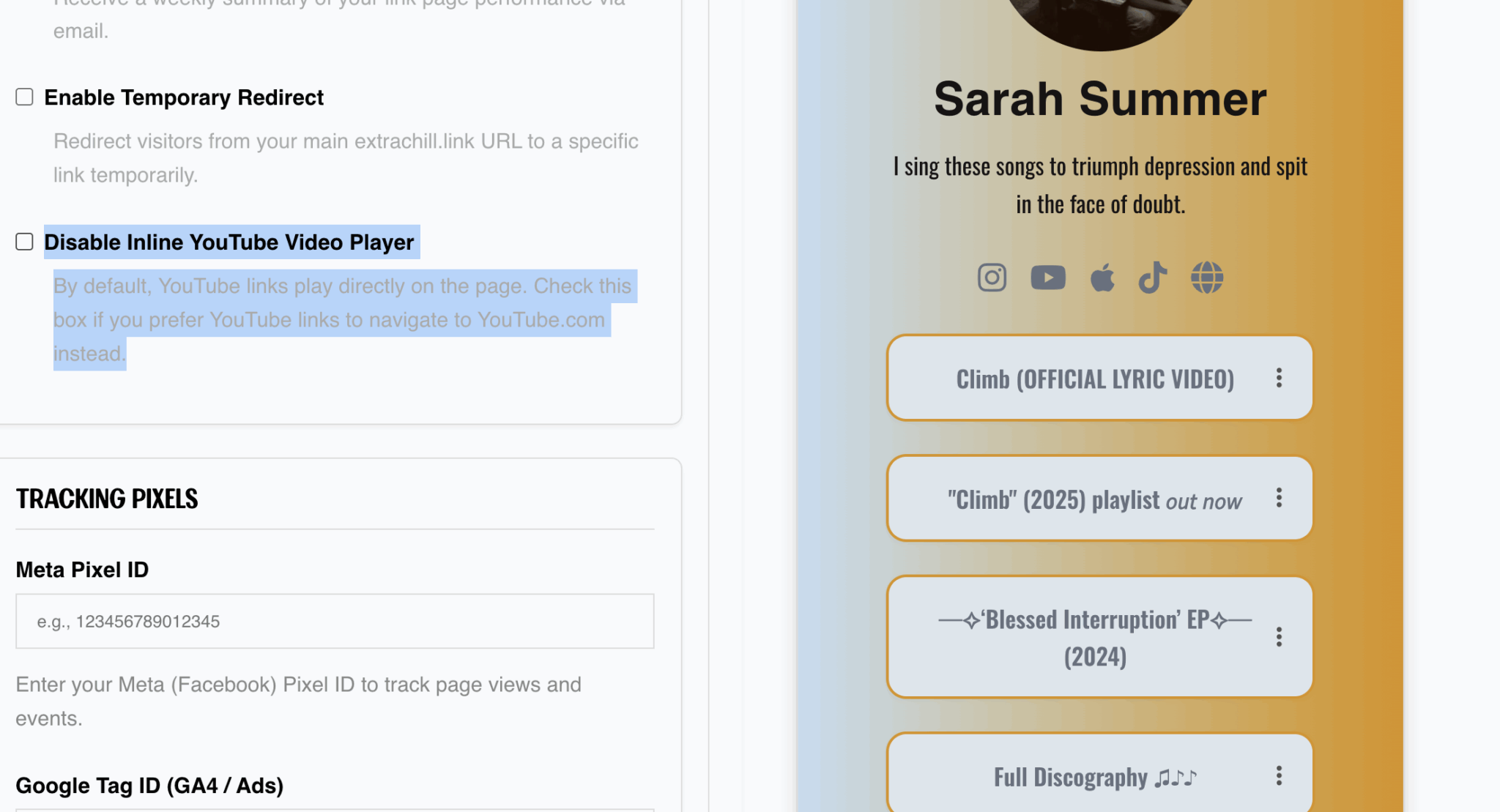Click the Apple Music icon
The width and height of the screenshot is (1500, 812).
pyautogui.click(x=1102, y=278)
